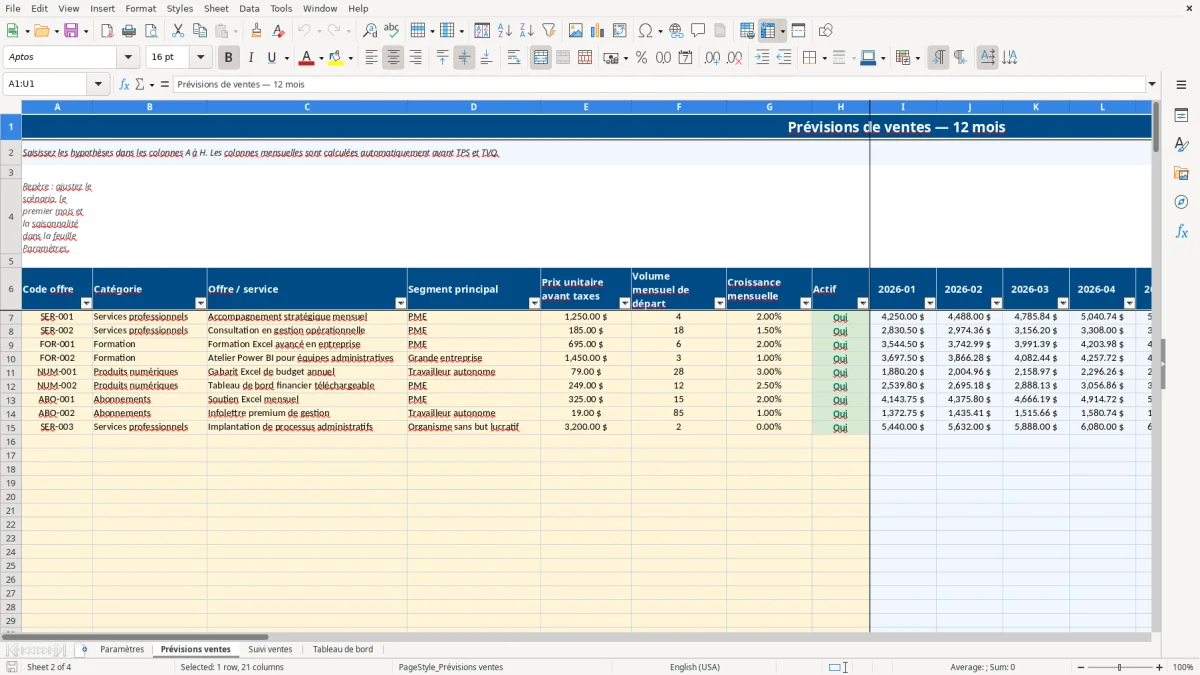Screen dimensions: 1200x675
Task: Click Sum sigma button
Action: coord(140,84)
